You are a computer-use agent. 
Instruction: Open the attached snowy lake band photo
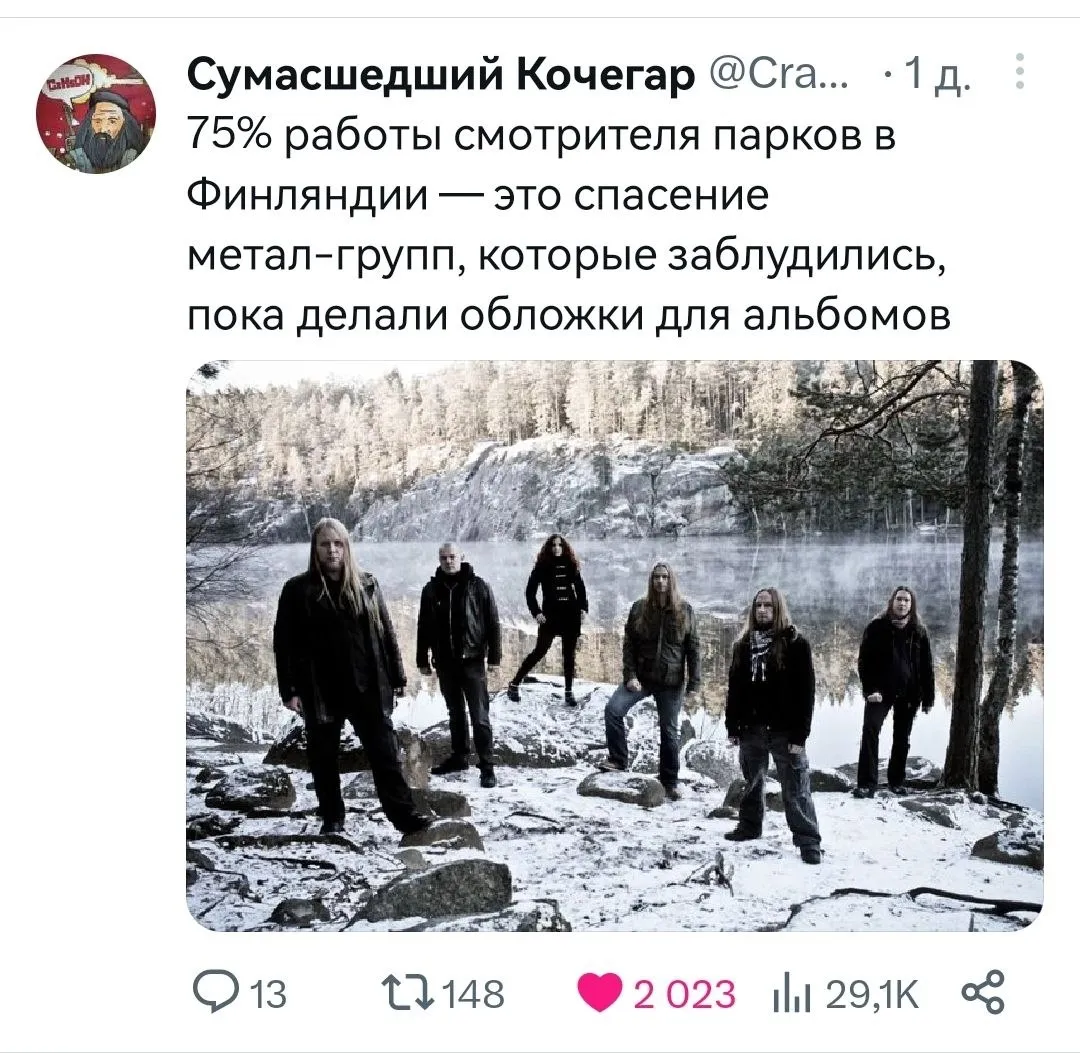614,645
